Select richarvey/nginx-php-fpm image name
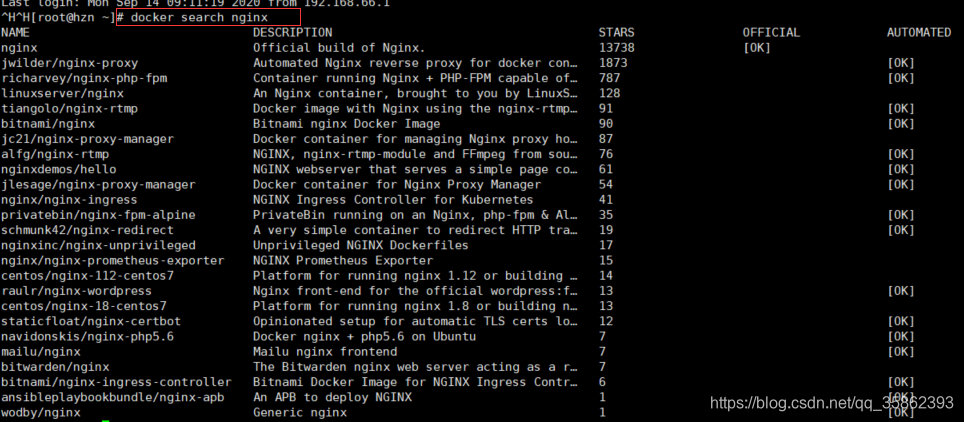964x422 pixels. tap(84, 78)
